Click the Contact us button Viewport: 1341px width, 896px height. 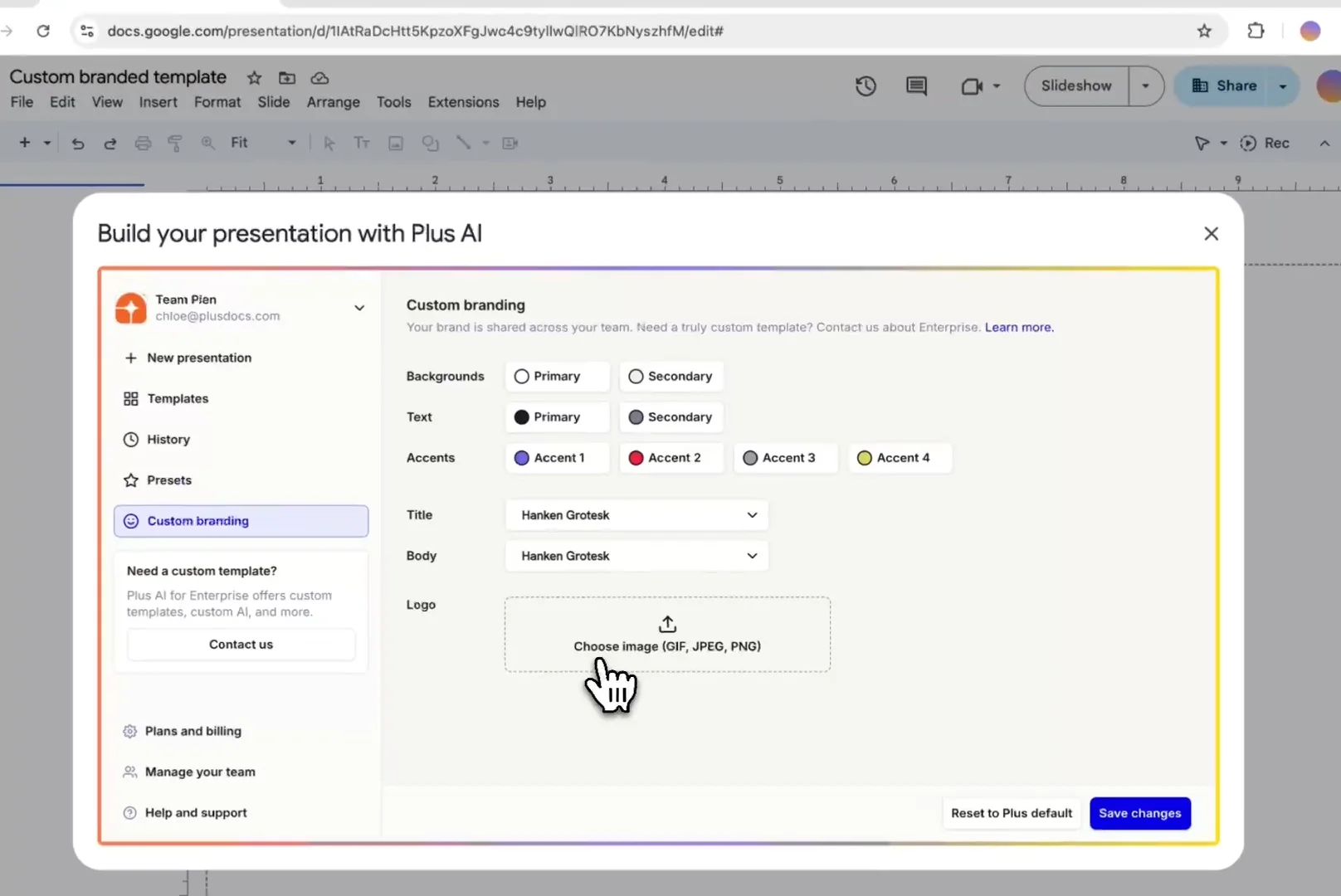tap(241, 645)
